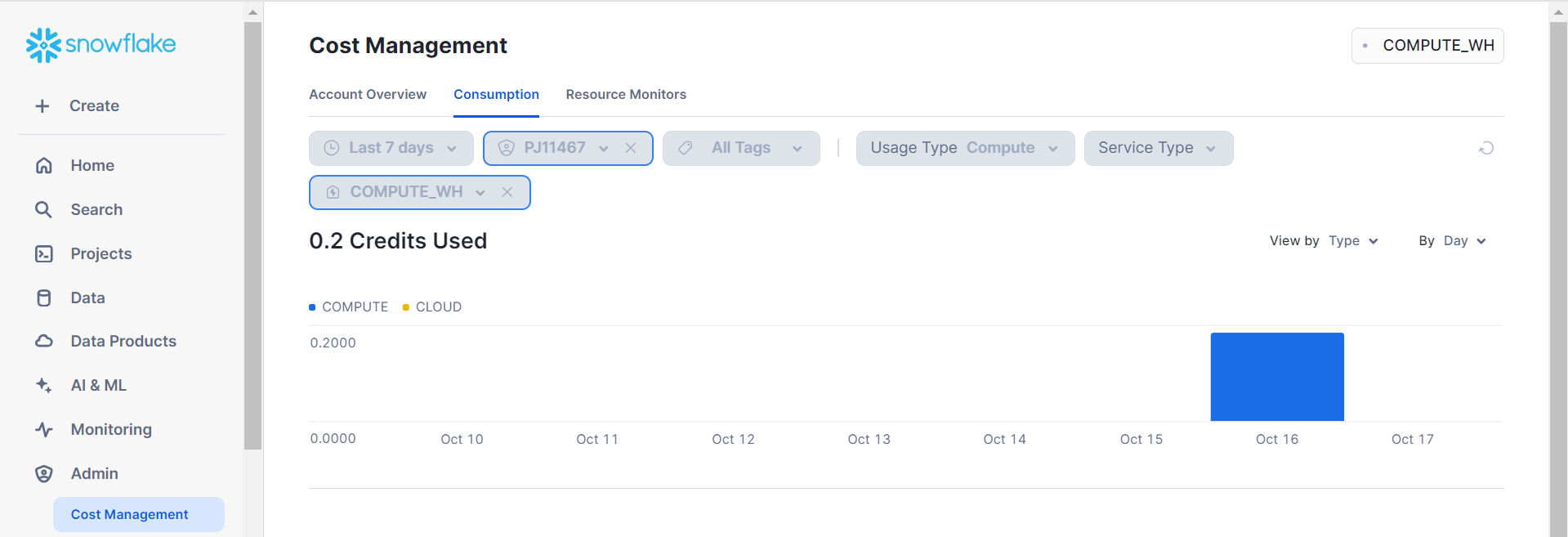Click the Oct 10 axis label

pyautogui.click(x=462, y=440)
